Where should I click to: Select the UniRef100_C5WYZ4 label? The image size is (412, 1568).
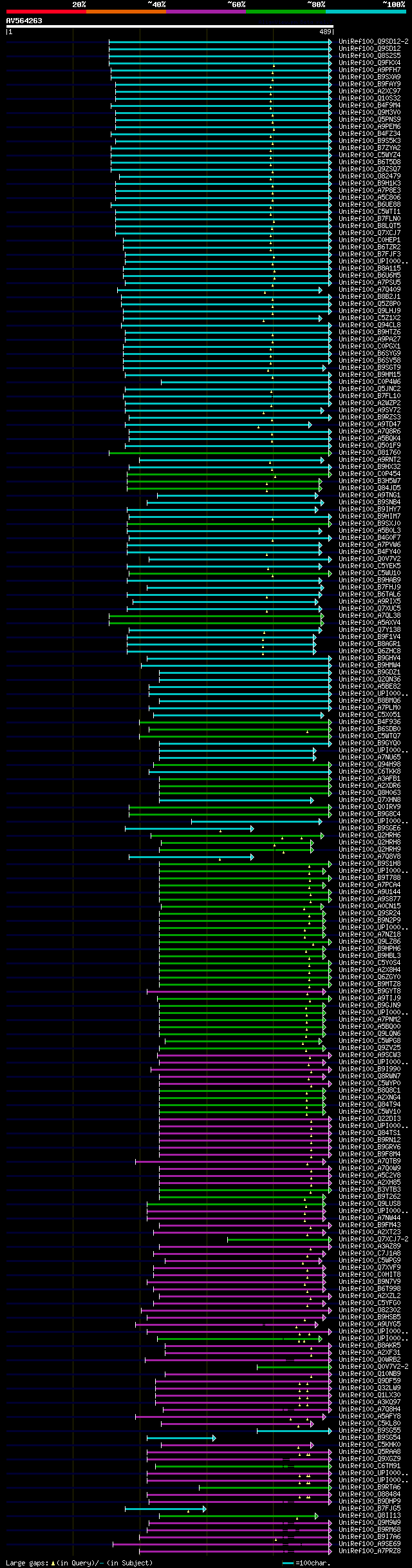(370, 155)
